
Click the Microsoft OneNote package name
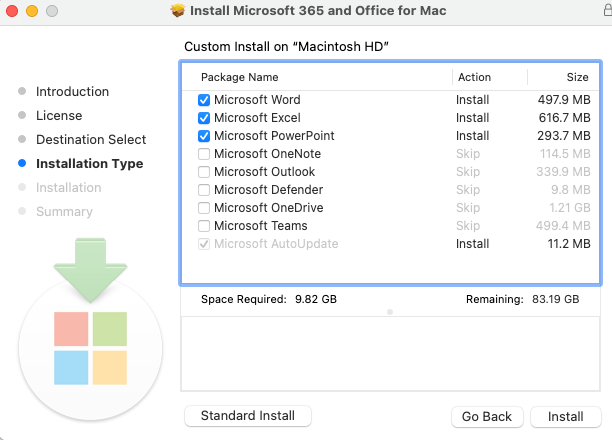click(267, 154)
